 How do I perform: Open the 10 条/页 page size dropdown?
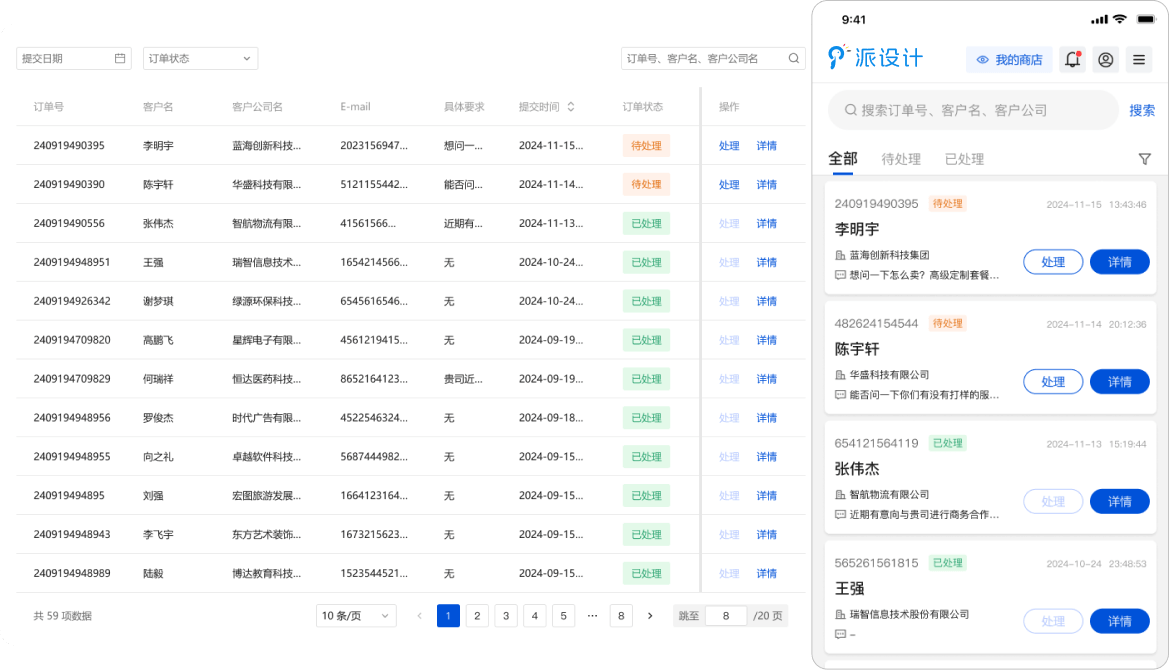[356, 616]
